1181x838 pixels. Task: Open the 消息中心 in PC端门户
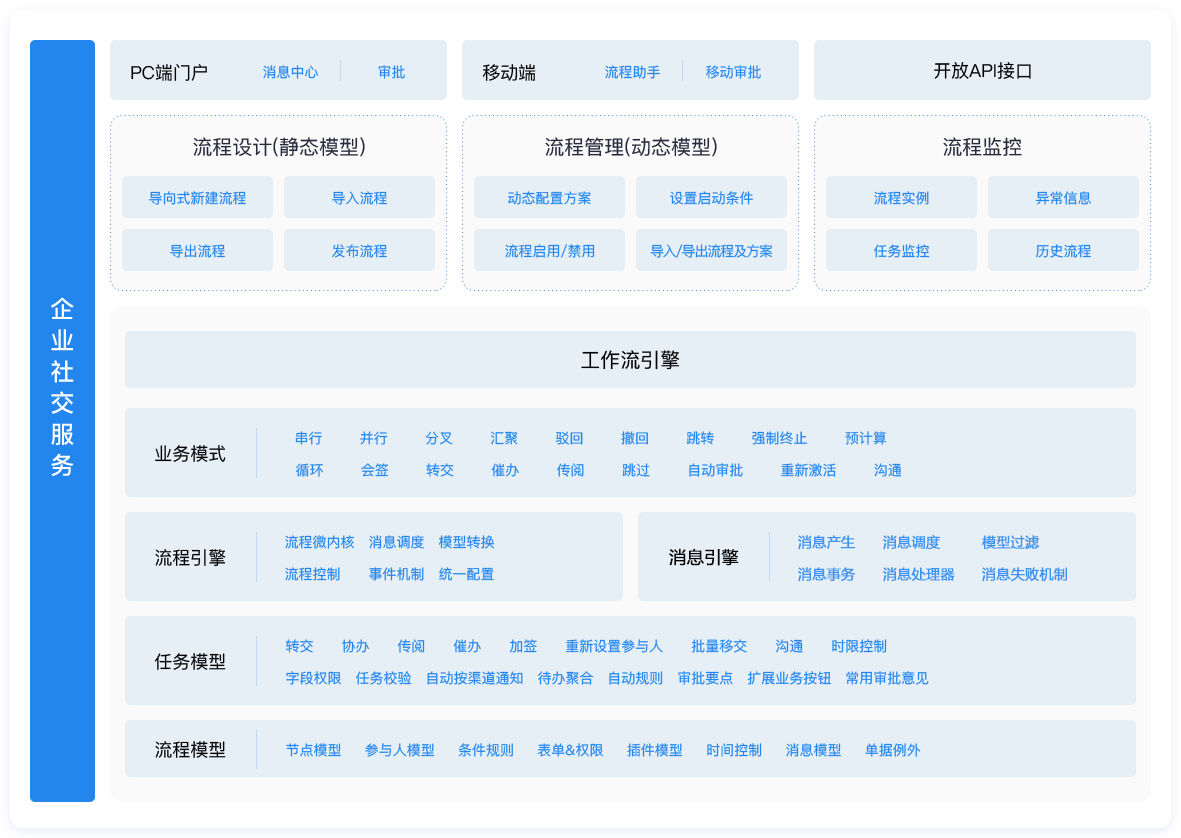289,71
